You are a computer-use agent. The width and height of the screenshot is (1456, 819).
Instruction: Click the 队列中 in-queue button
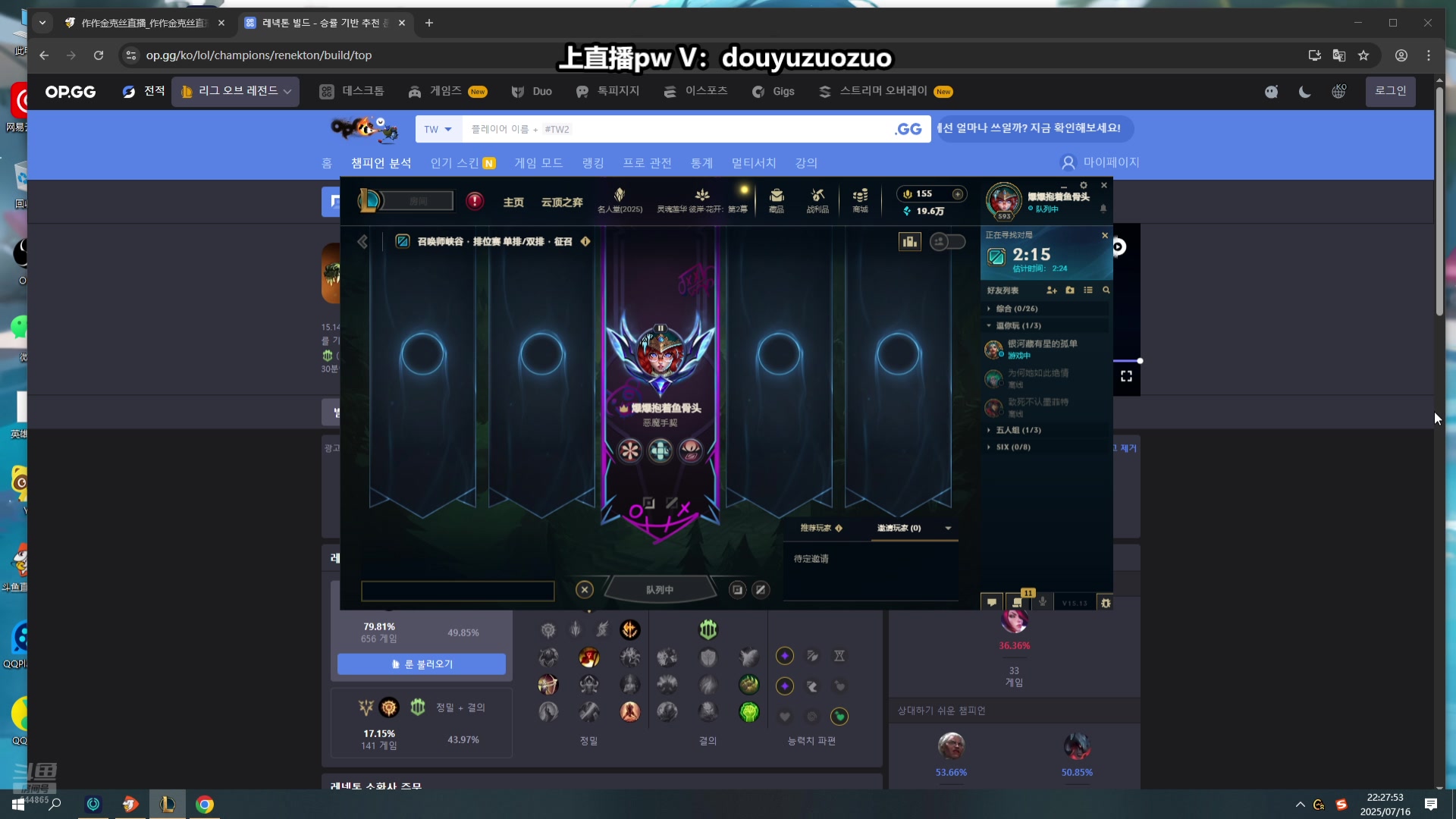(x=660, y=590)
